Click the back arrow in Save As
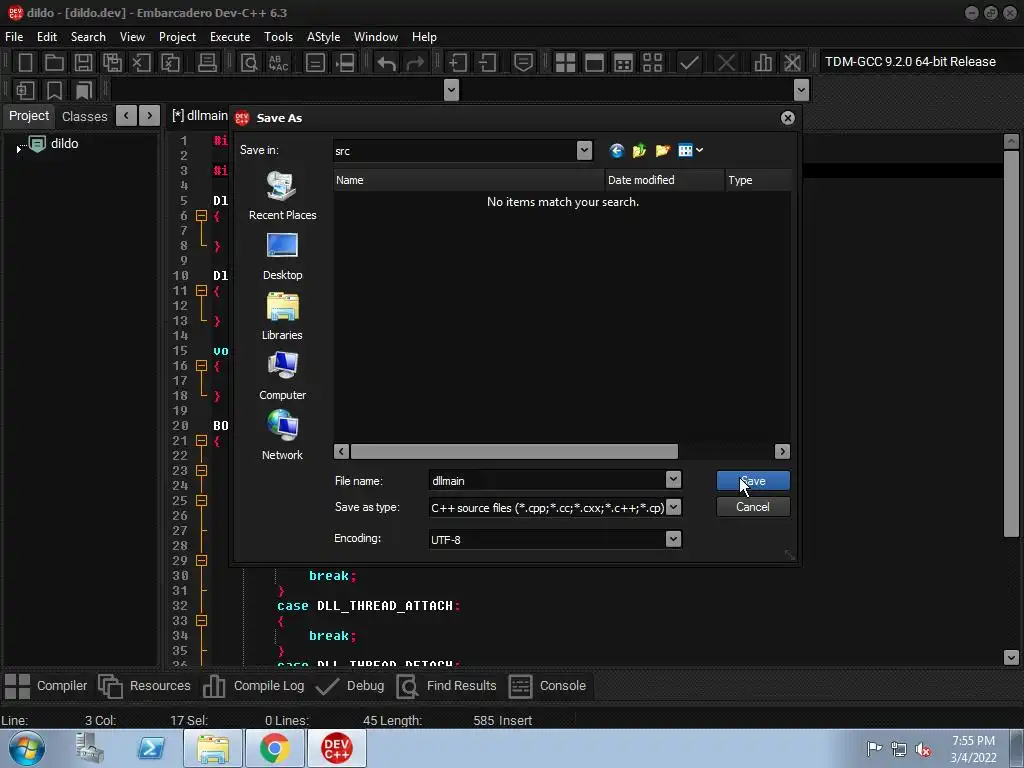 pyautogui.click(x=616, y=151)
